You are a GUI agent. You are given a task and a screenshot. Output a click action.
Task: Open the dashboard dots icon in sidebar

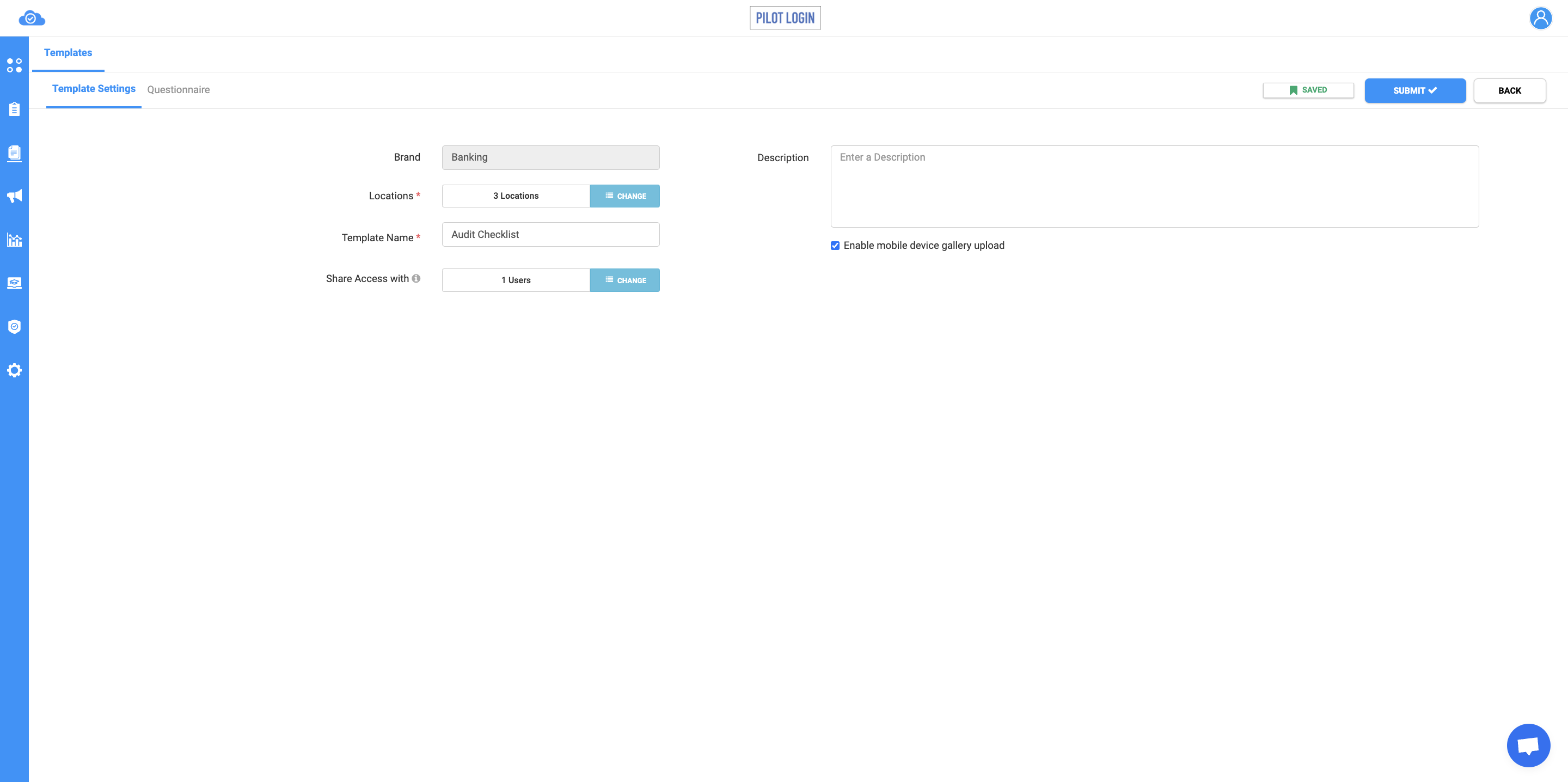tap(14, 65)
